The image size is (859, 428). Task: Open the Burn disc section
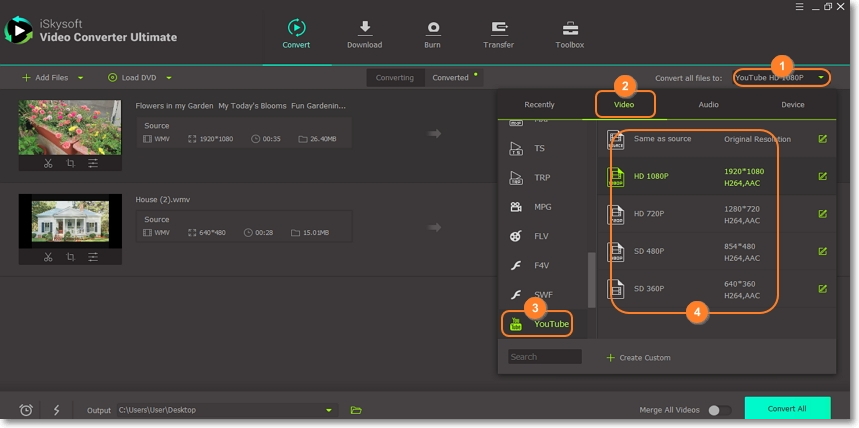point(433,28)
